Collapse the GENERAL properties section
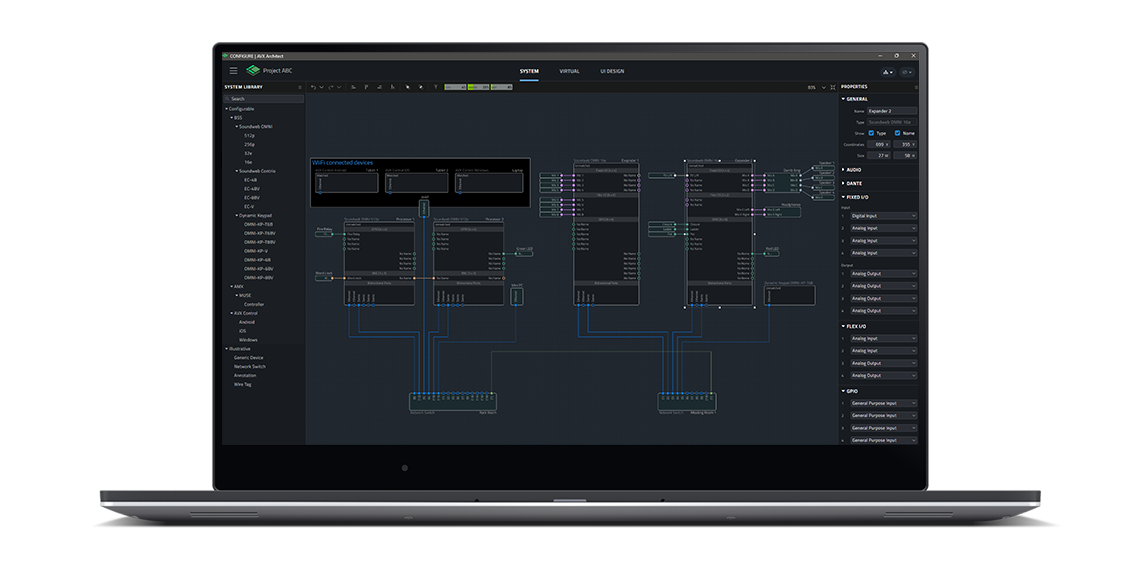Viewport: 1140px width, 572px height. pos(843,99)
